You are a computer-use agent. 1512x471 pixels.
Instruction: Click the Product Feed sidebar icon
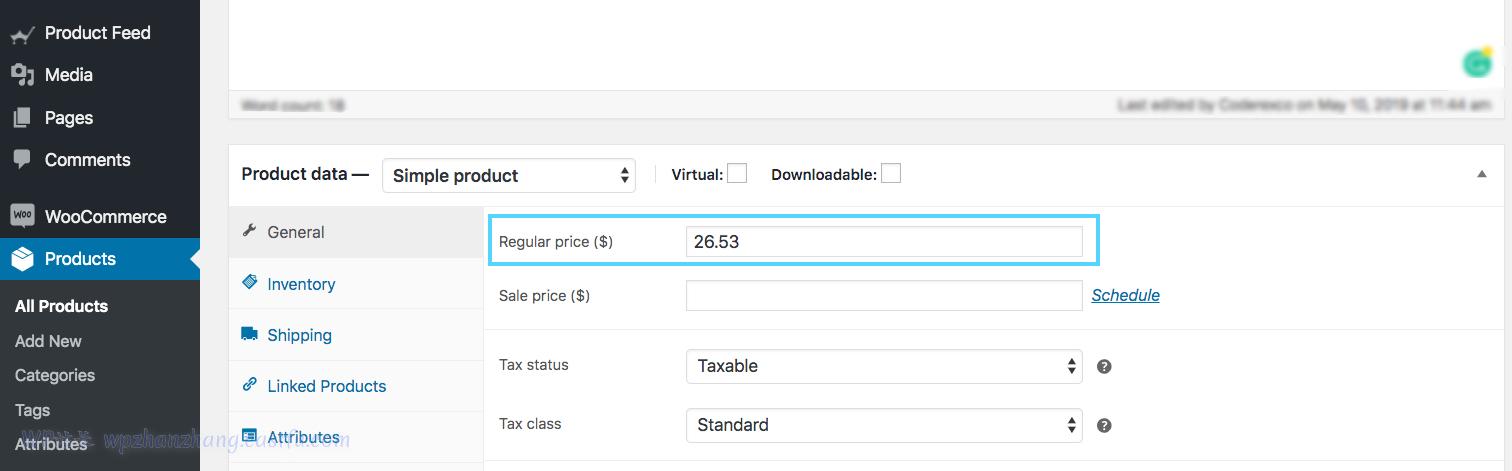pos(22,34)
